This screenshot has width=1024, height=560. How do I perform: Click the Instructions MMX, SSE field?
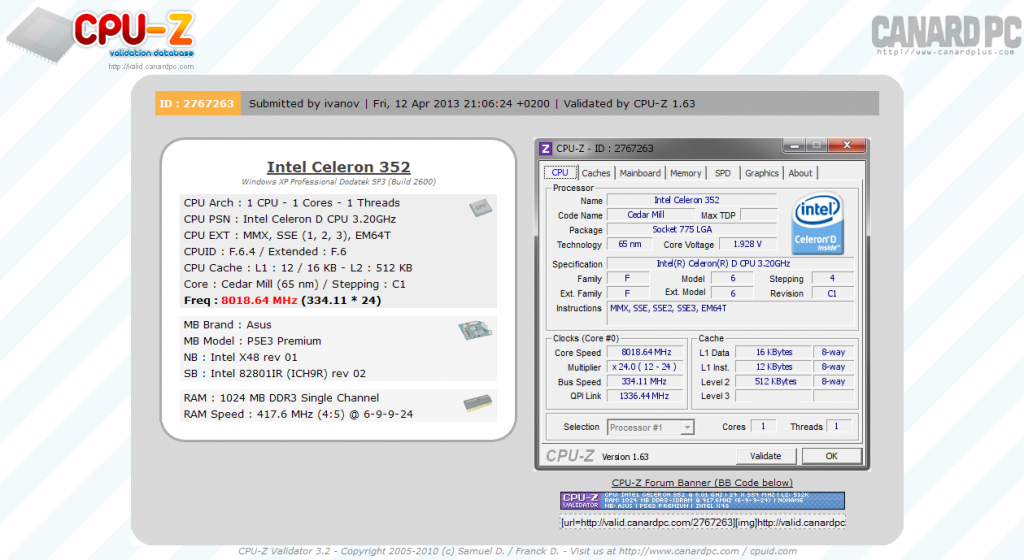coord(730,313)
